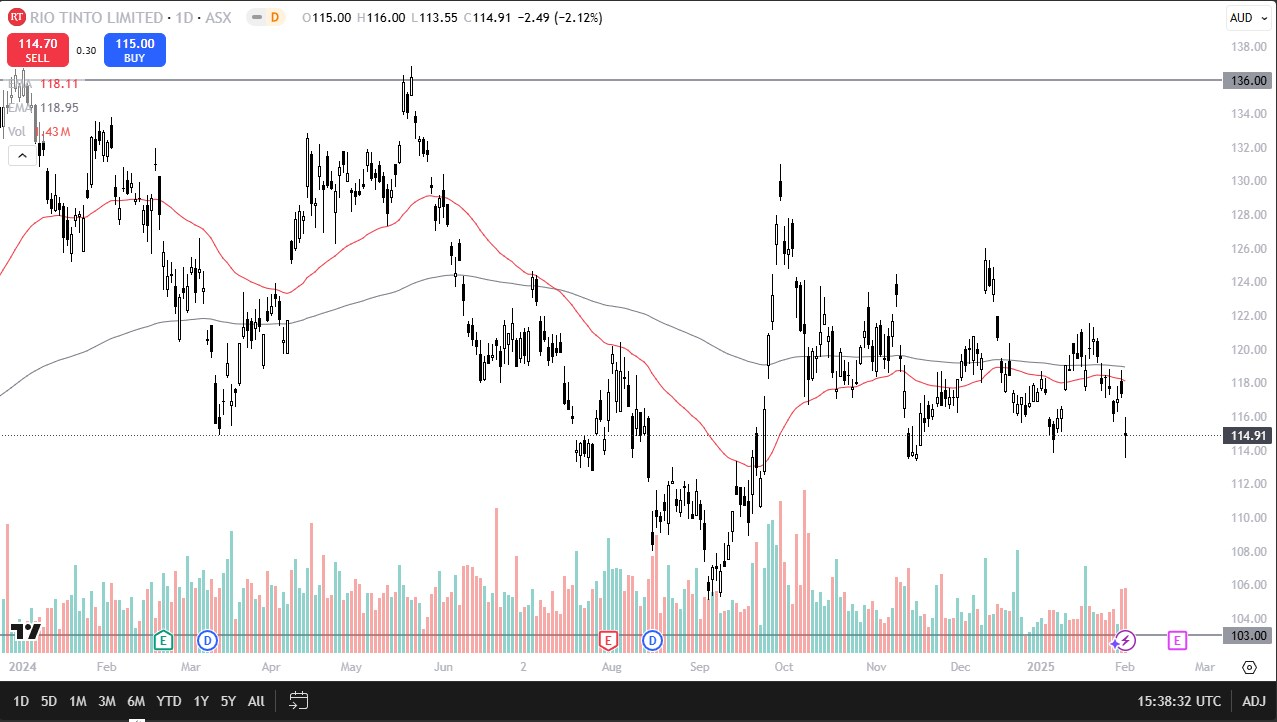Click the Oct label on the time axis
This screenshot has width=1277, height=722.
click(784, 666)
